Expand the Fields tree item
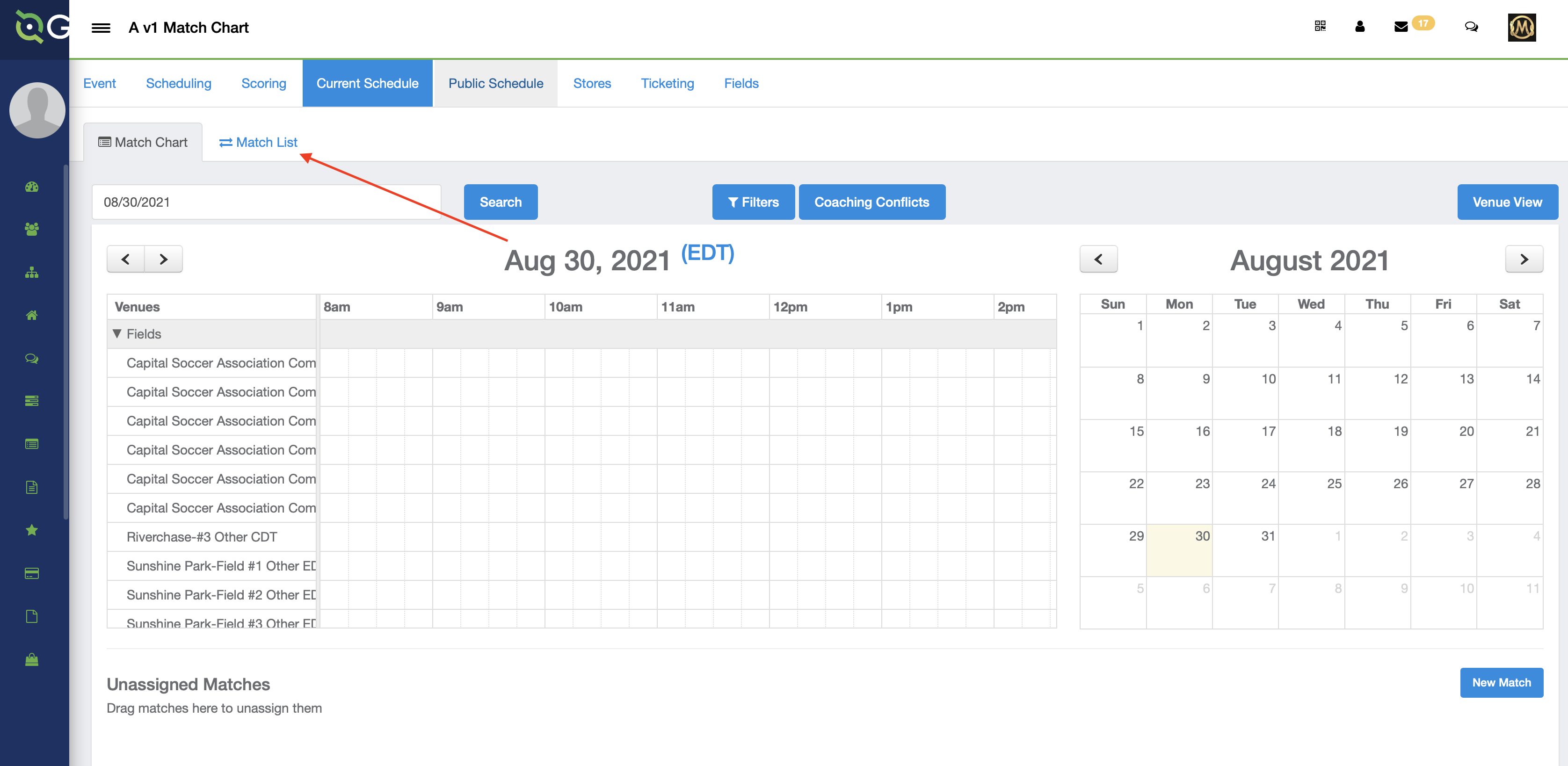Screen dimensions: 1568x766 click(118, 334)
